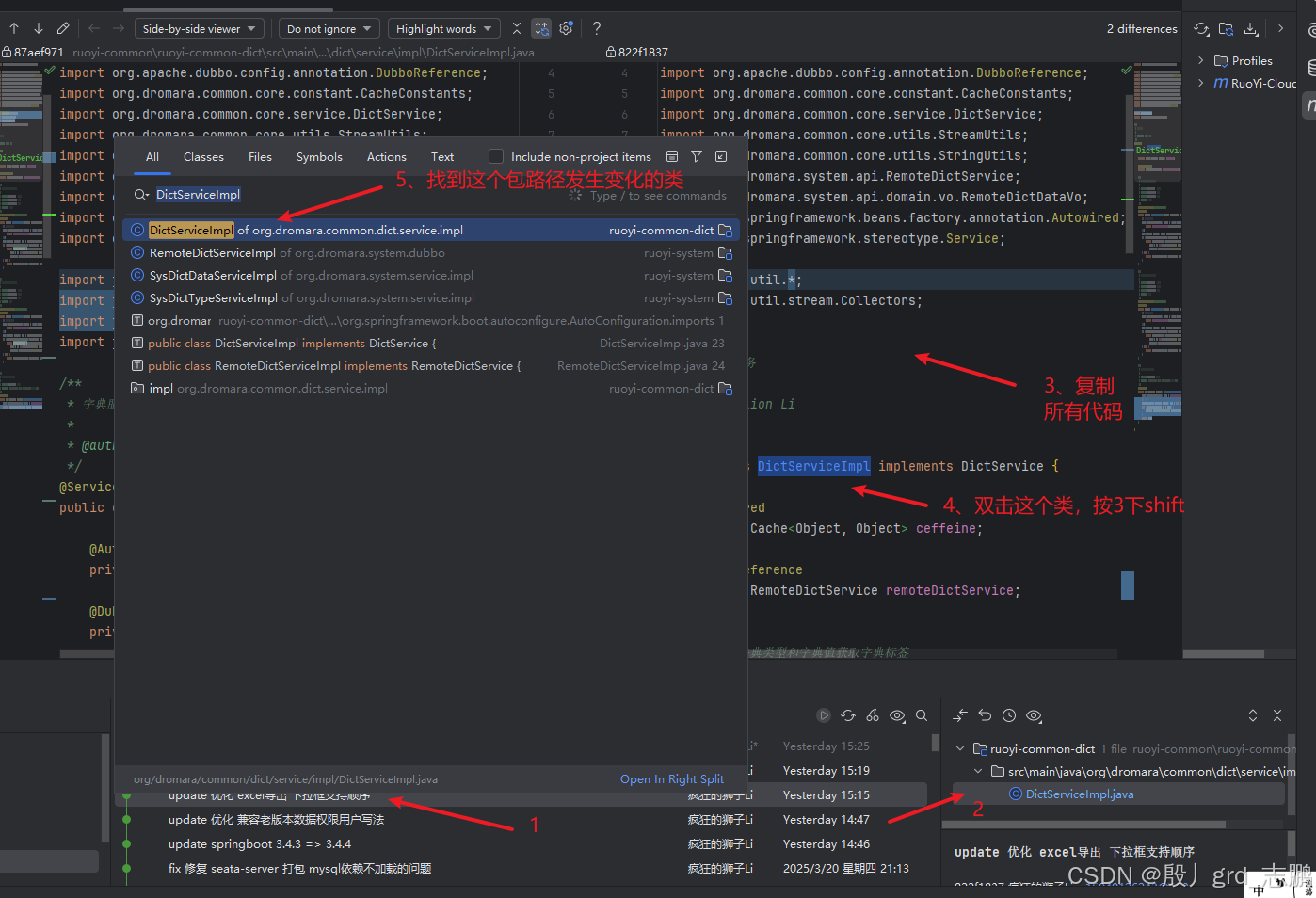Image resolution: width=1316 pixels, height=898 pixels.
Task: Click the Yesterday 15:19 commit row
Action: click(x=826, y=771)
